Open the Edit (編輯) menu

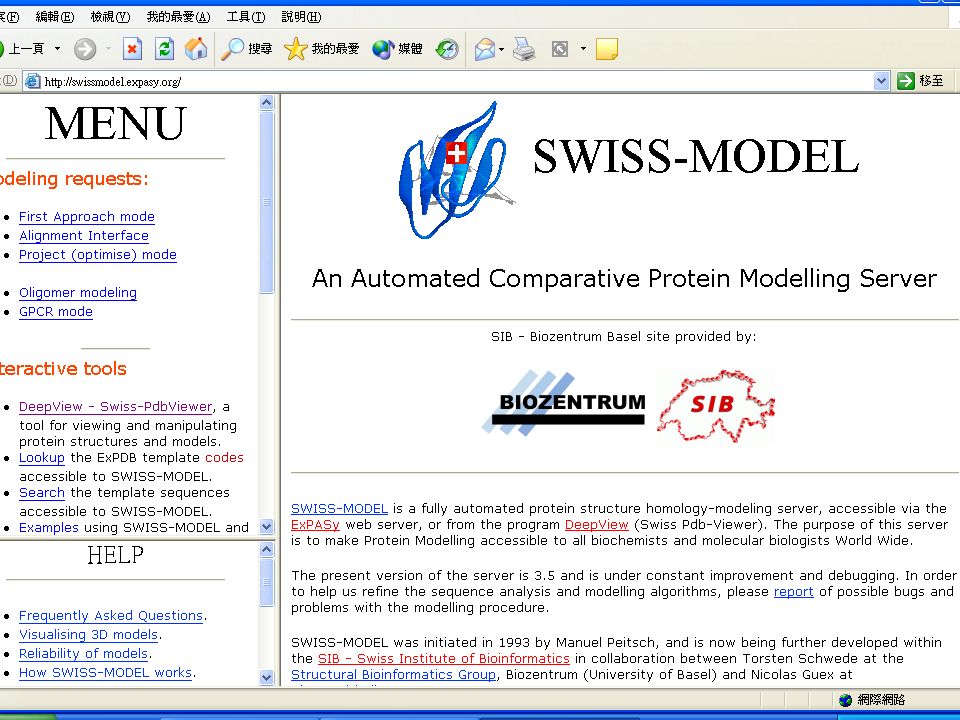click(54, 17)
